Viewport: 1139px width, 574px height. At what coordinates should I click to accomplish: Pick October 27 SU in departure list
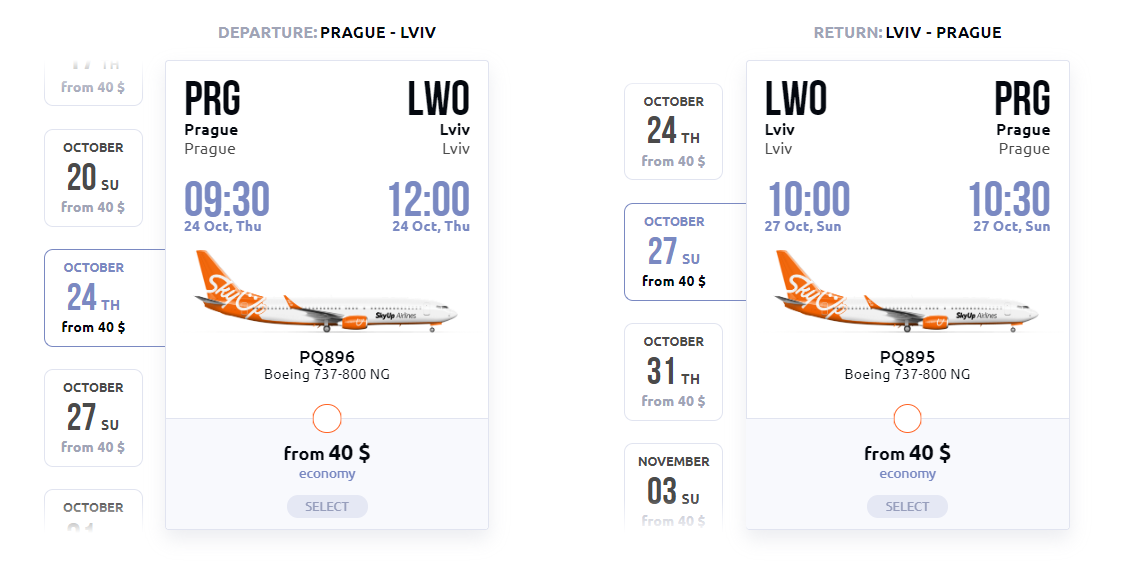[93, 418]
